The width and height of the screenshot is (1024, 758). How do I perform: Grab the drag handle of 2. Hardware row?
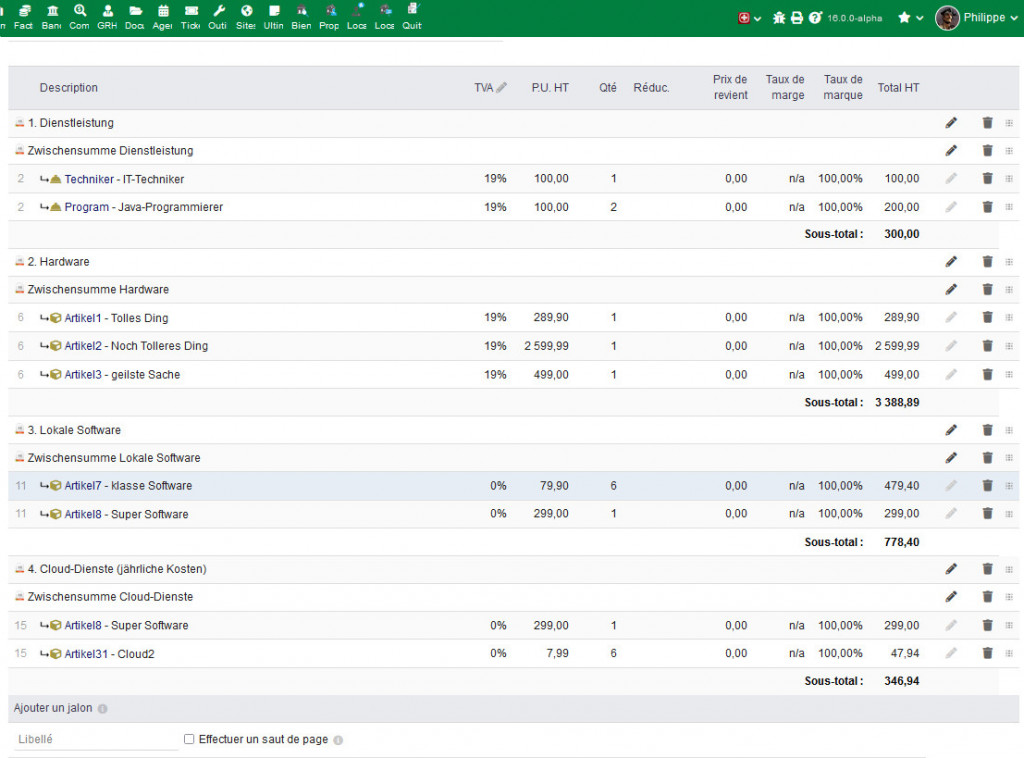coord(1008,262)
